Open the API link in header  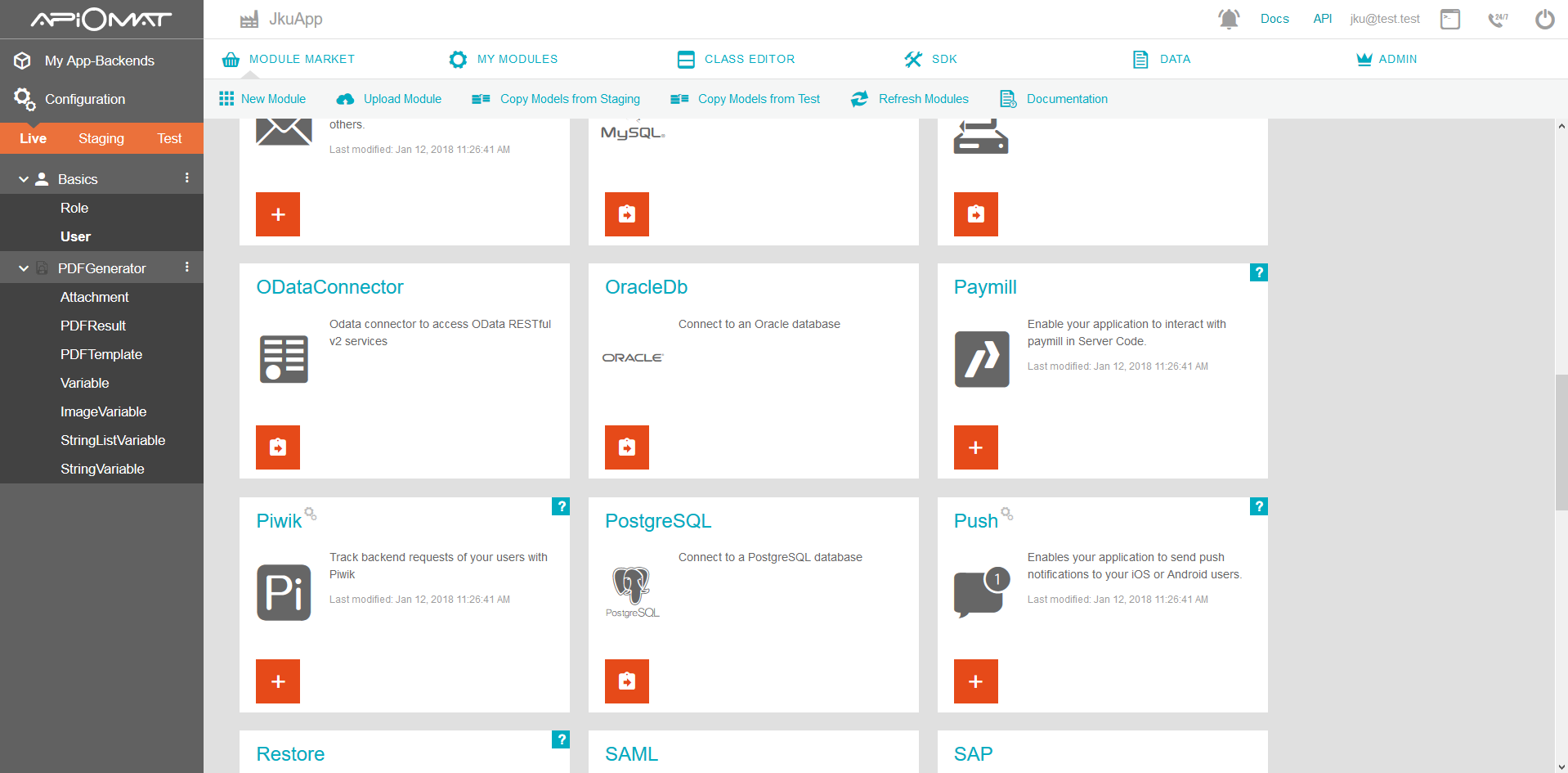[1323, 19]
